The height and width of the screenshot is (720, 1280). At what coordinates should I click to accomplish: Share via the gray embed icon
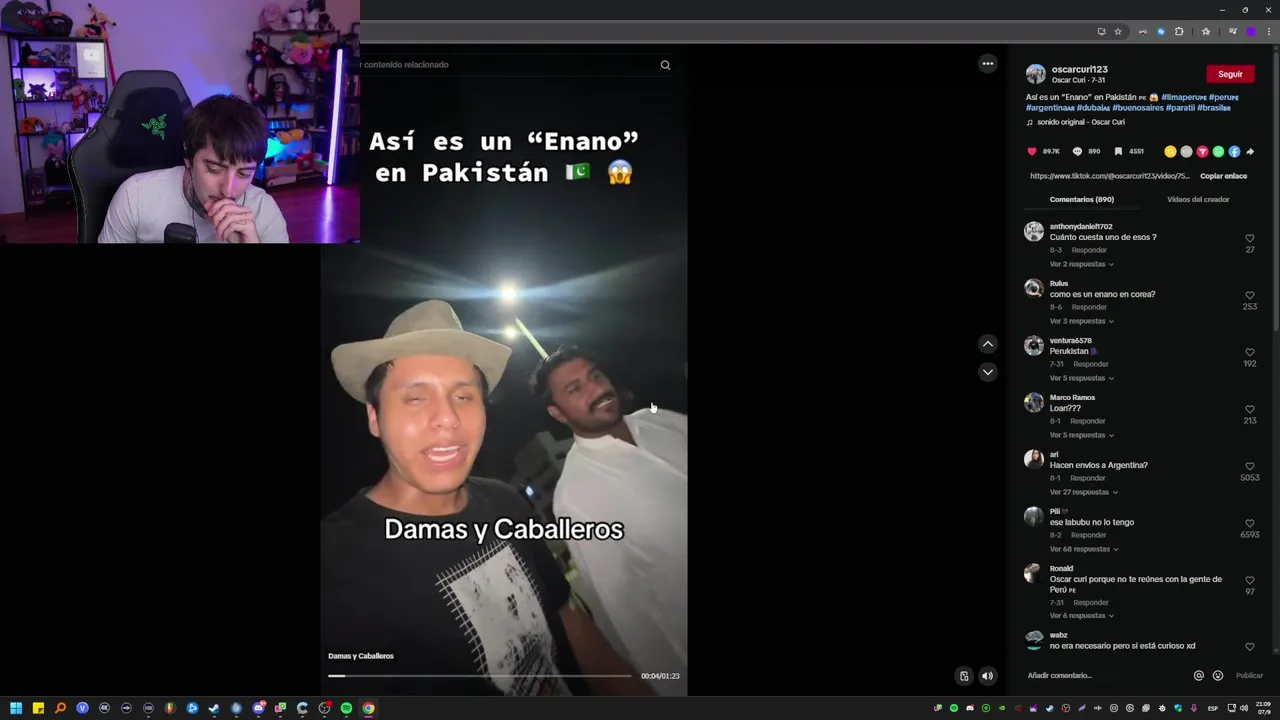(x=1186, y=152)
